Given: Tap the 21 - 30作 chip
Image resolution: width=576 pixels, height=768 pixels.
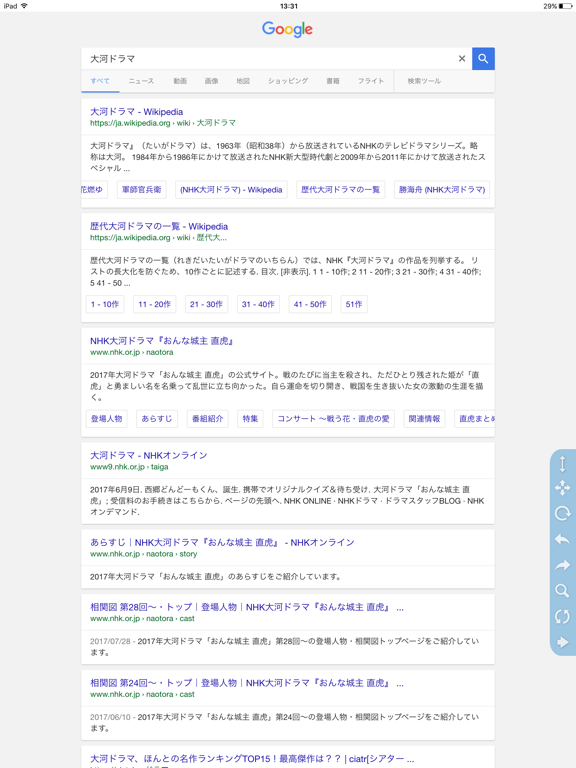Looking at the screenshot, I should point(206,304).
